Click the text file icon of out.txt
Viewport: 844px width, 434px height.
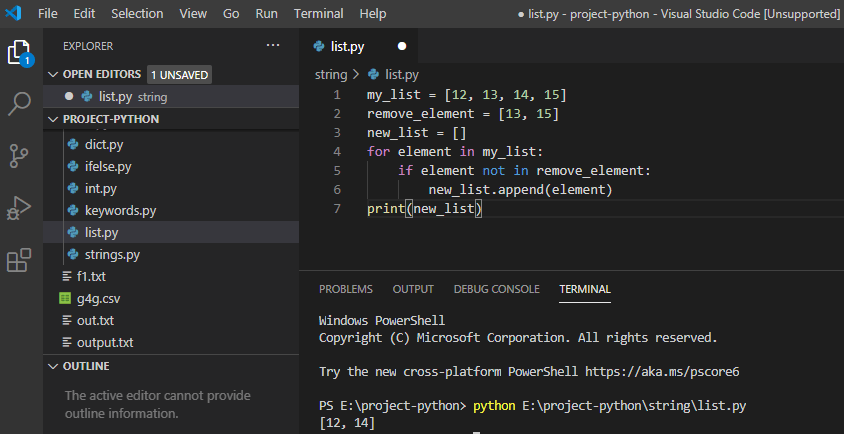(x=67, y=320)
